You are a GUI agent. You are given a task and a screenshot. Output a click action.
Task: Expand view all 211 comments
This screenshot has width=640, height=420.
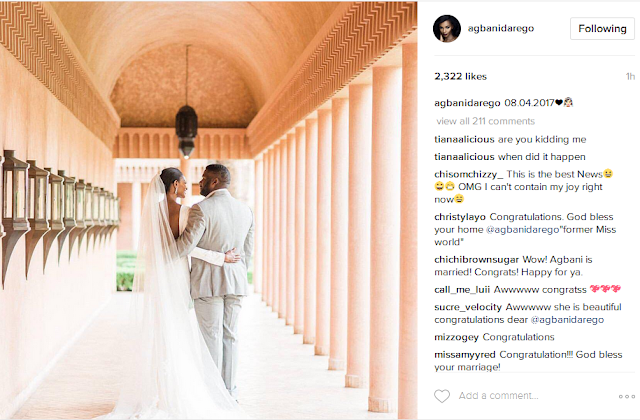pos(486,121)
